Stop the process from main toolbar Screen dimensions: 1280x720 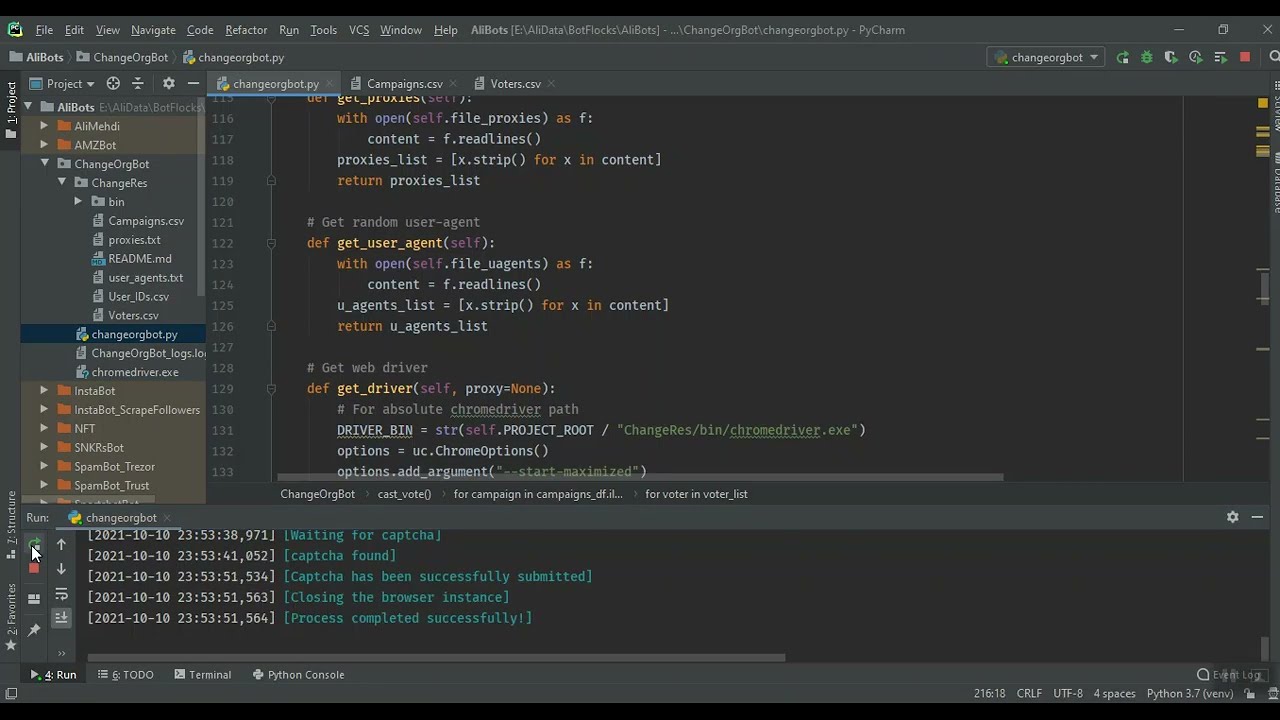(x=1245, y=57)
